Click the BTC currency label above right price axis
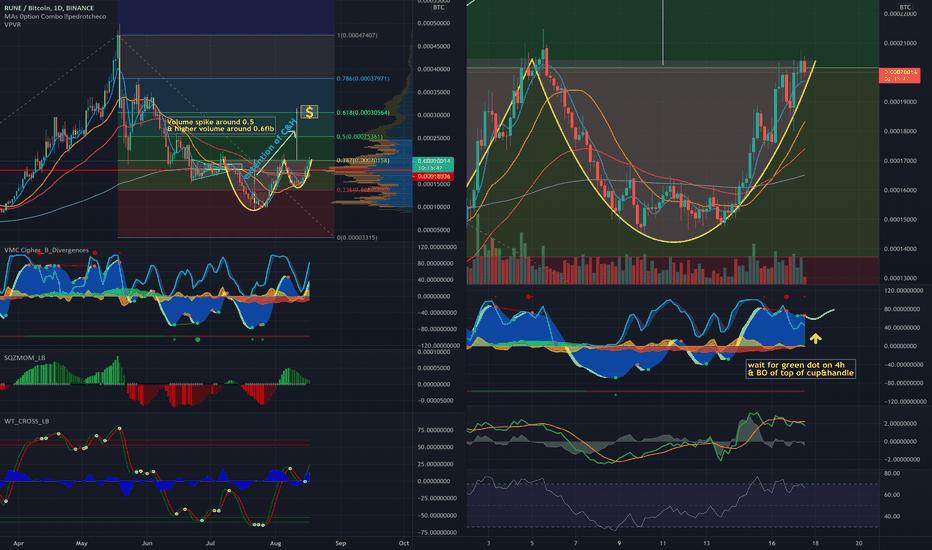 coord(905,8)
